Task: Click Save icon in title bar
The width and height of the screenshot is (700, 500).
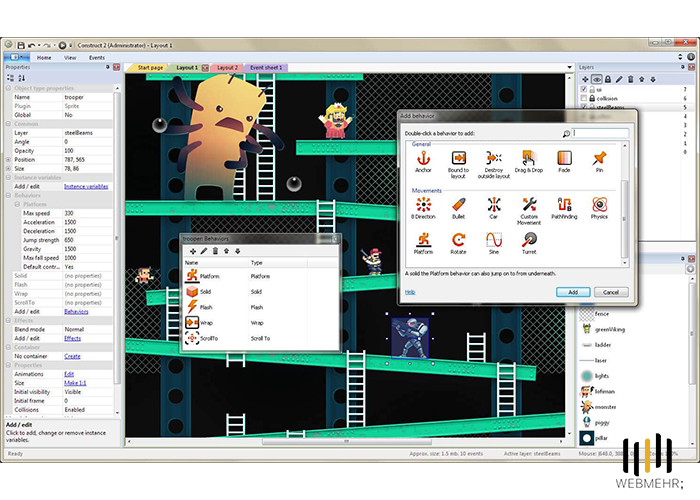Action: 21,45
